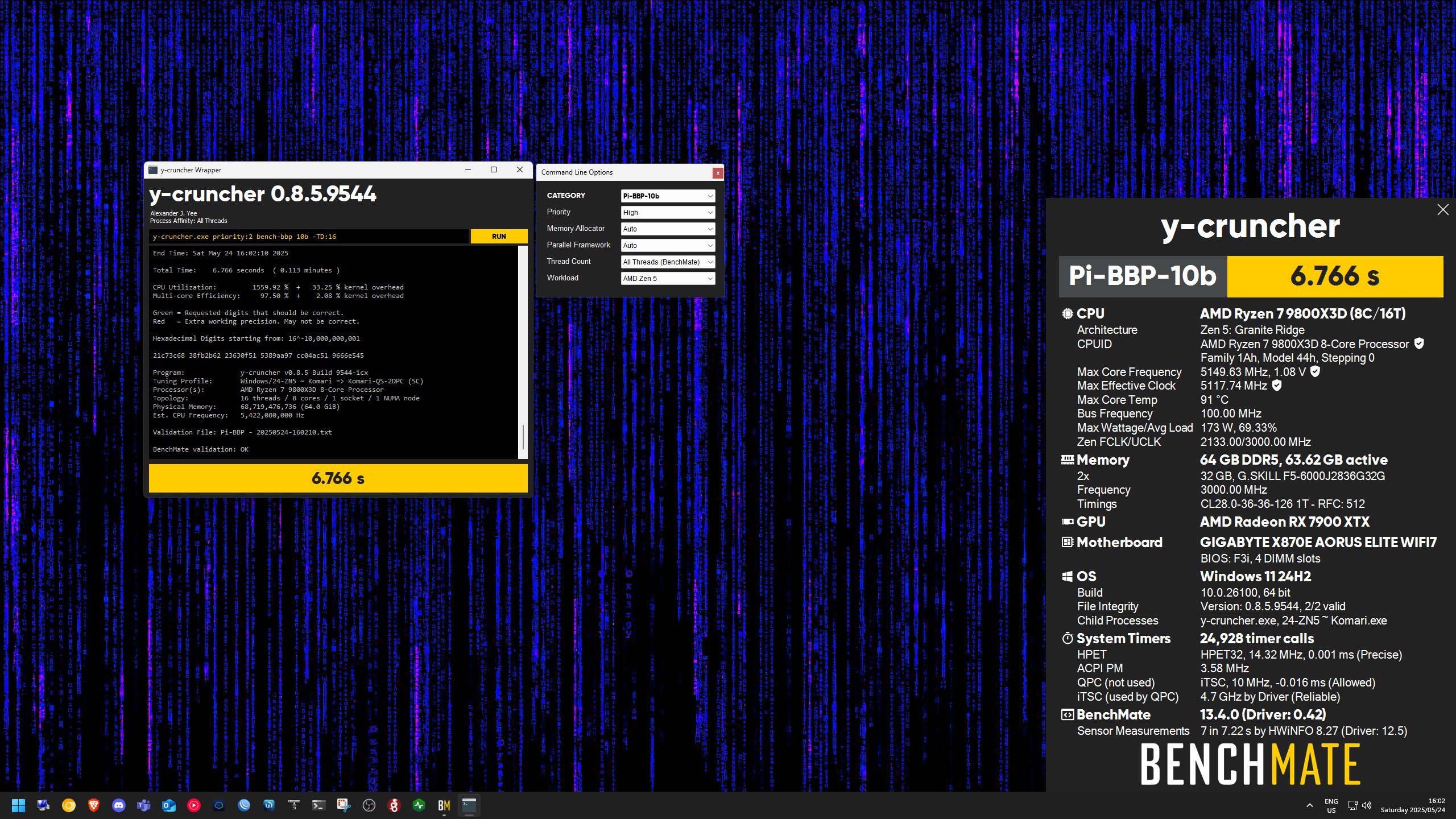Click 'GIGABYTE X870E AORUS ELITE WIFI7' text
The image size is (1456, 819).
[x=1318, y=542]
